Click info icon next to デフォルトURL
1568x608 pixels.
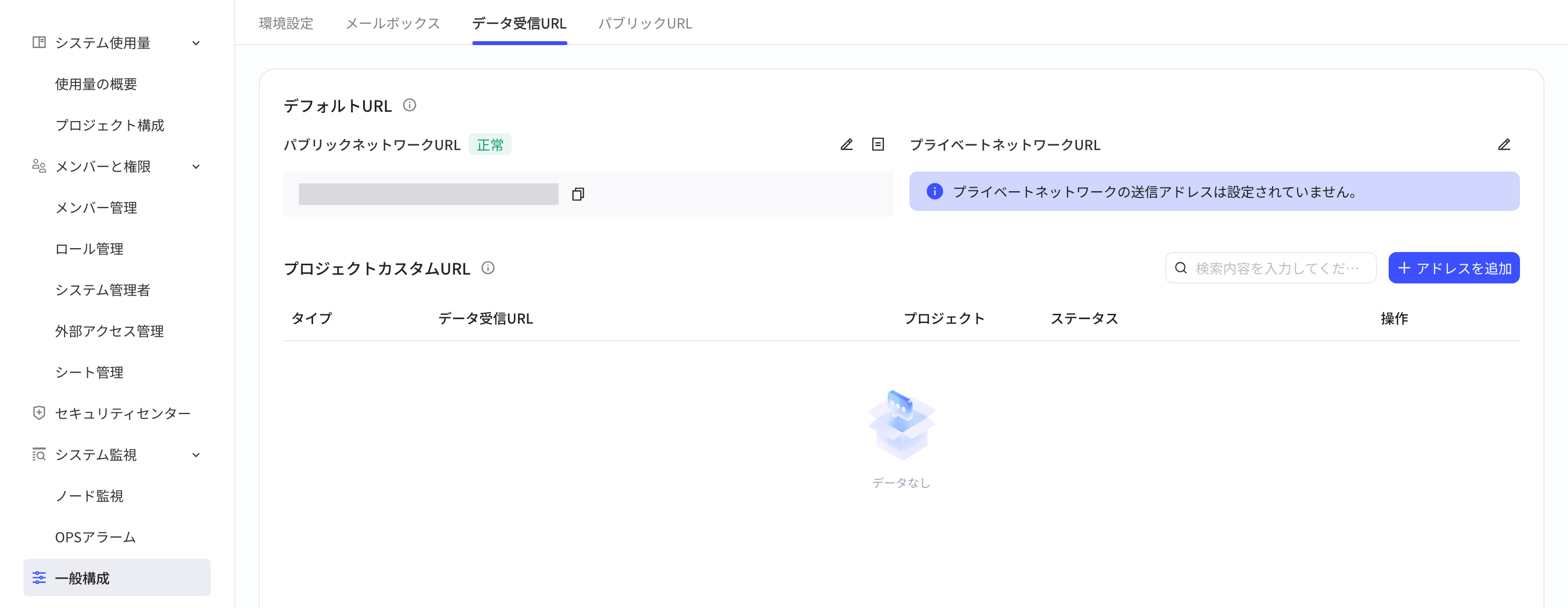pyautogui.click(x=410, y=105)
